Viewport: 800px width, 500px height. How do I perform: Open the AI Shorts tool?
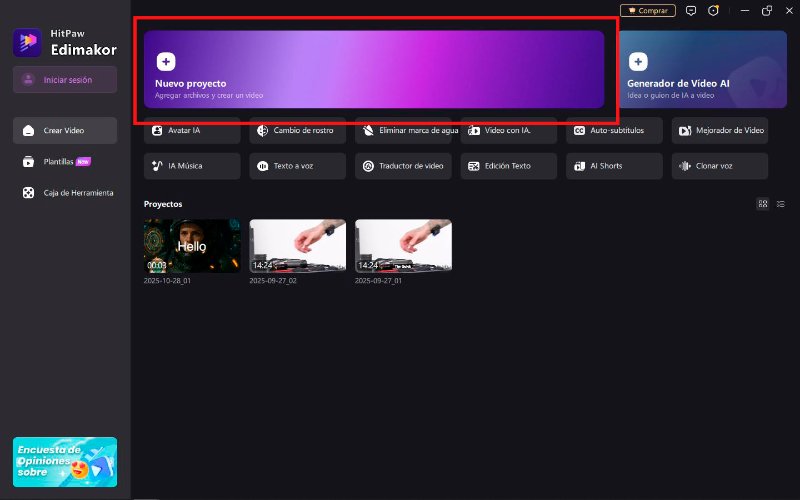click(614, 166)
